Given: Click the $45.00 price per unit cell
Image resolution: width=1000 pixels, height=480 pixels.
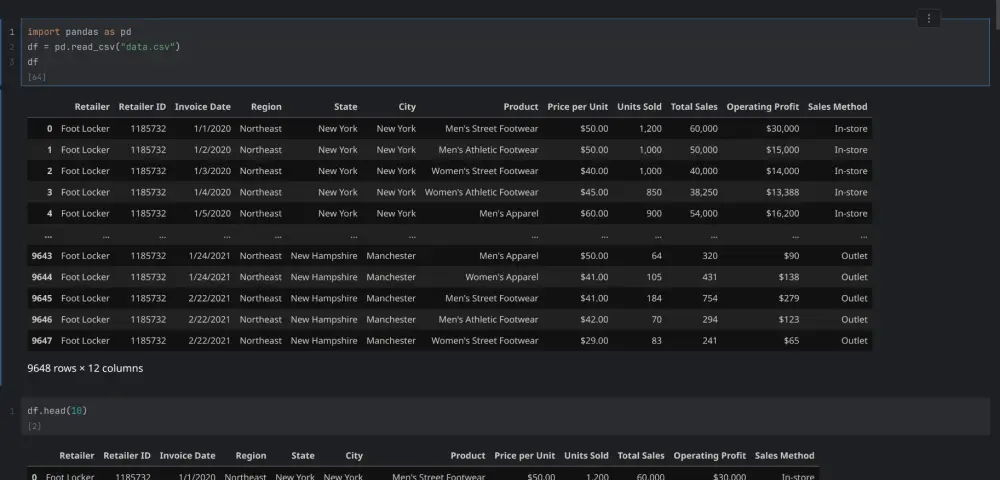Looking at the screenshot, I should point(594,193).
